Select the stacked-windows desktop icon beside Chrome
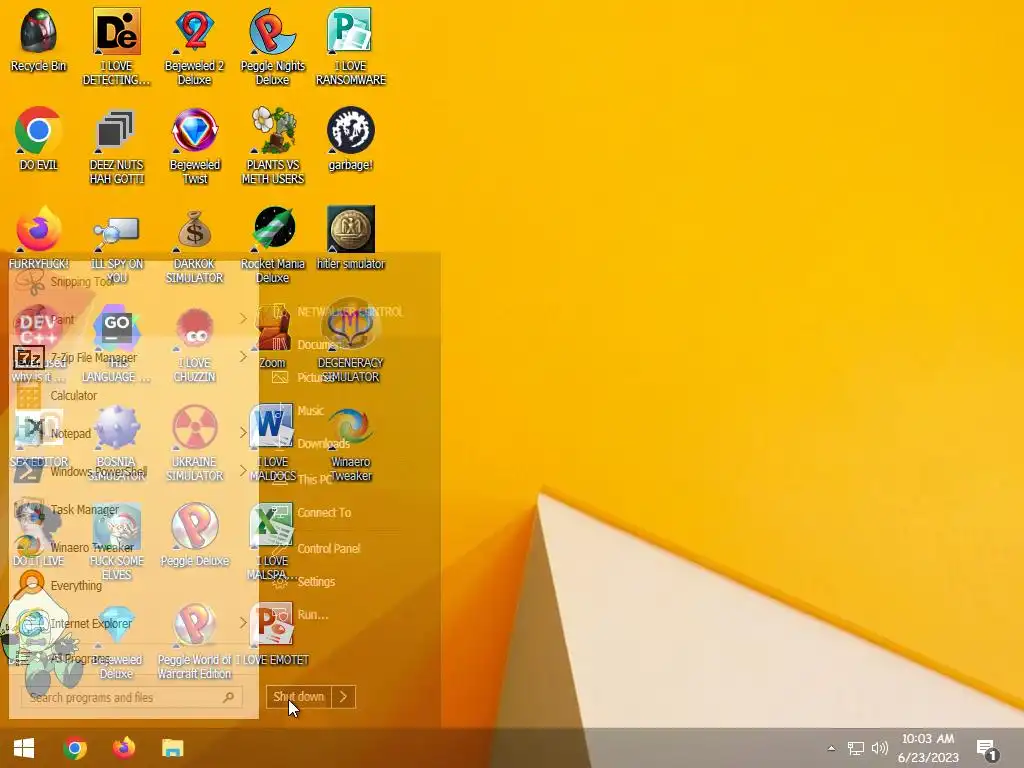 (116, 145)
